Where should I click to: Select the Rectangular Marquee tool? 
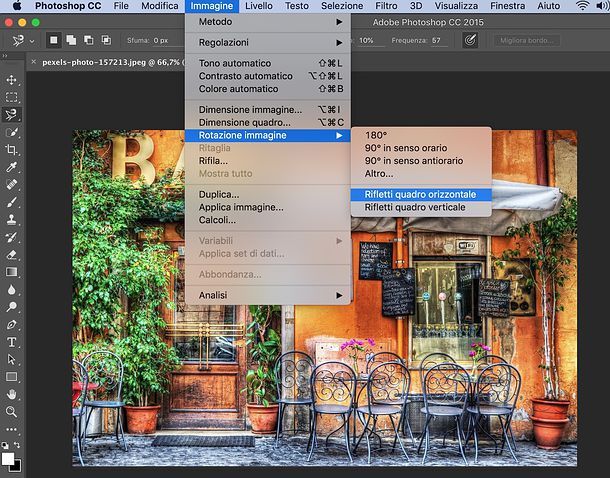(11, 97)
